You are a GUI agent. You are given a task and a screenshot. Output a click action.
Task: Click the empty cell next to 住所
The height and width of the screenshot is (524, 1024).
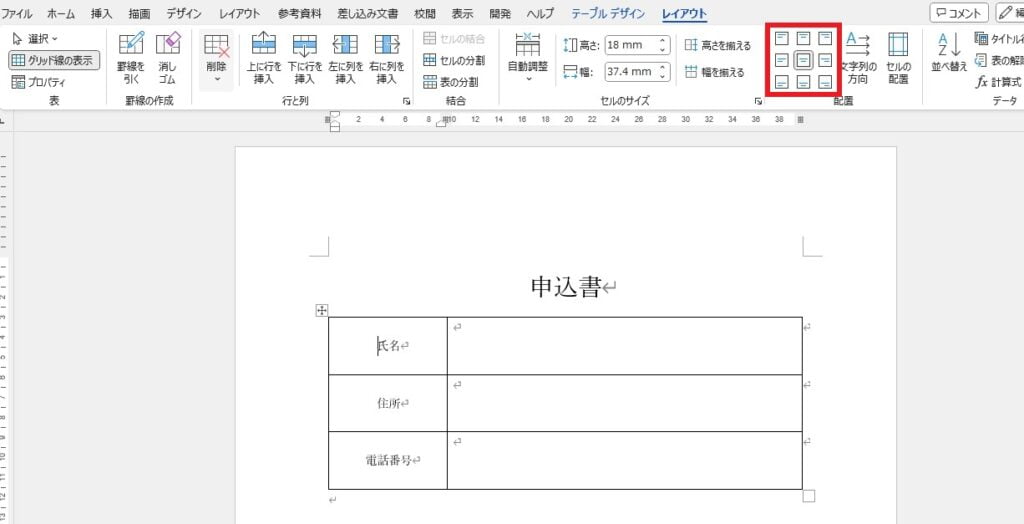point(625,403)
